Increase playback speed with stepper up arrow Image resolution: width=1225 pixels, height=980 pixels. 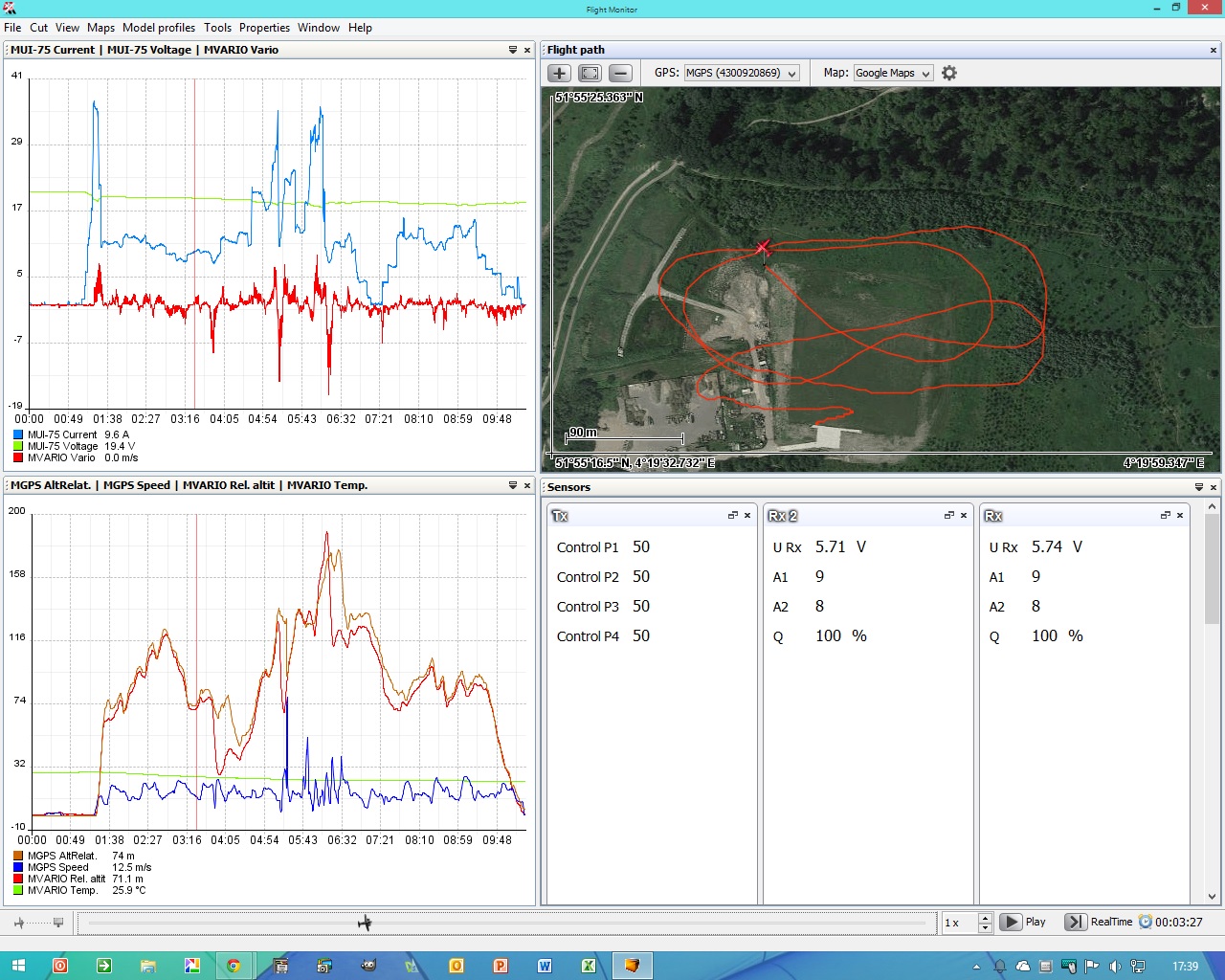[985, 917]
